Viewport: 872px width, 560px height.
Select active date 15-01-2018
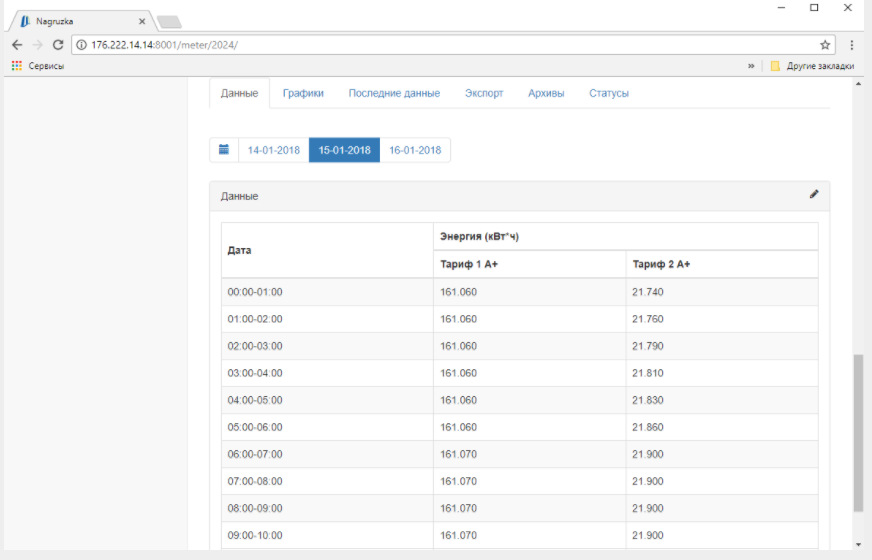click(344, 150)
